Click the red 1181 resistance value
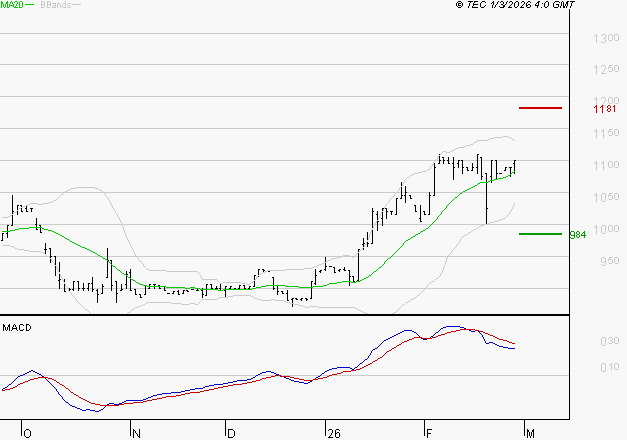 (x=605, y=109)
